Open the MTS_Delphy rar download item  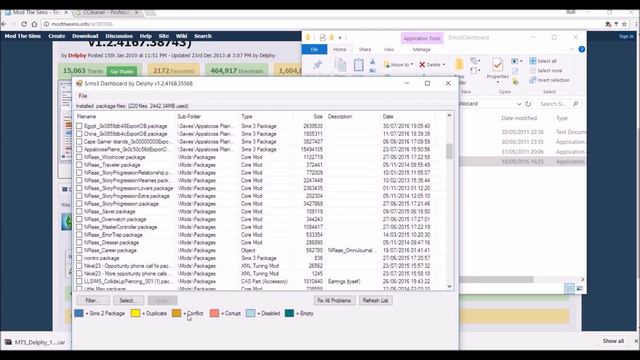point(36,342)
